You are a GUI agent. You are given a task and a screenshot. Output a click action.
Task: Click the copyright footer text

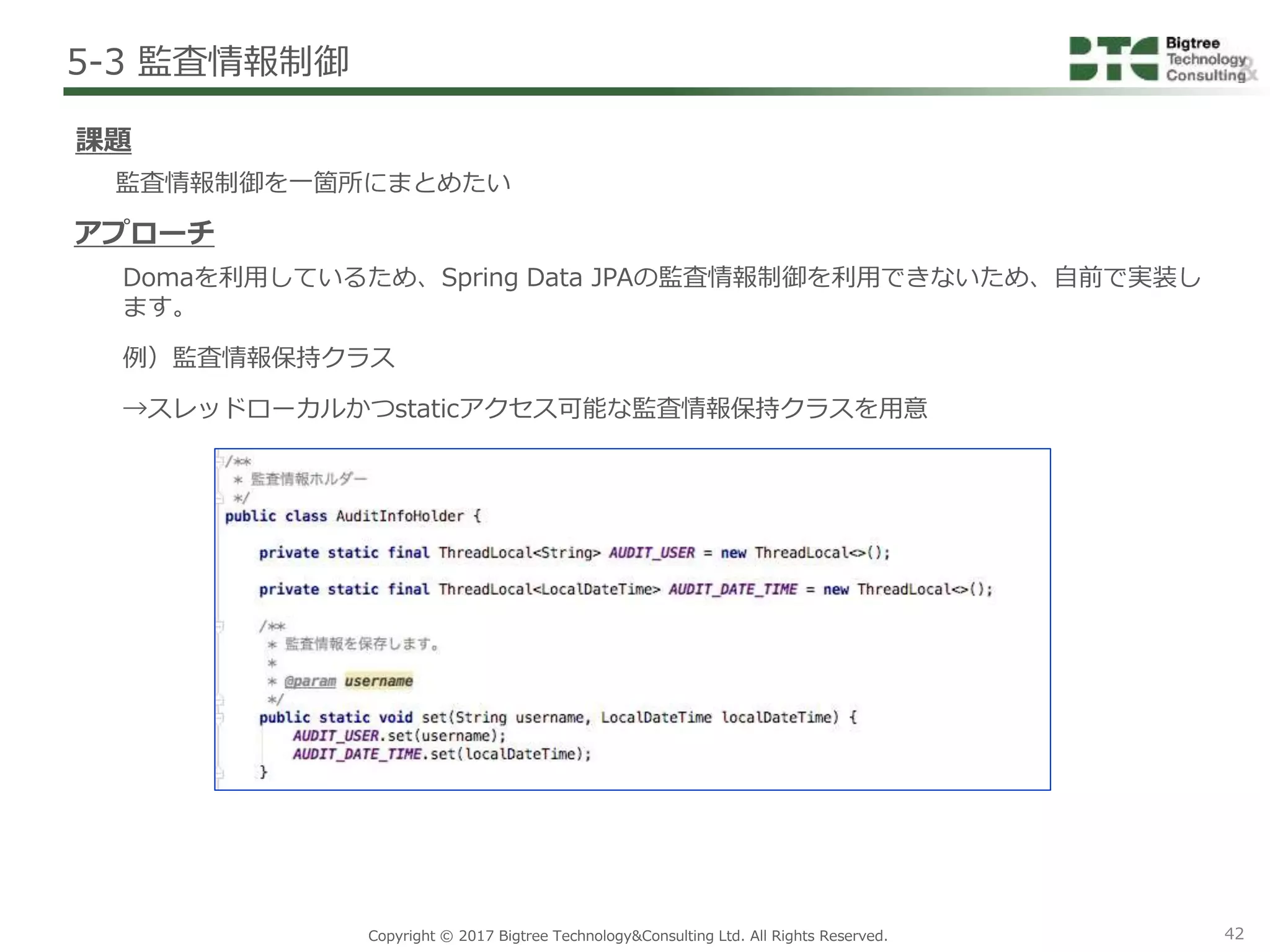628,935
